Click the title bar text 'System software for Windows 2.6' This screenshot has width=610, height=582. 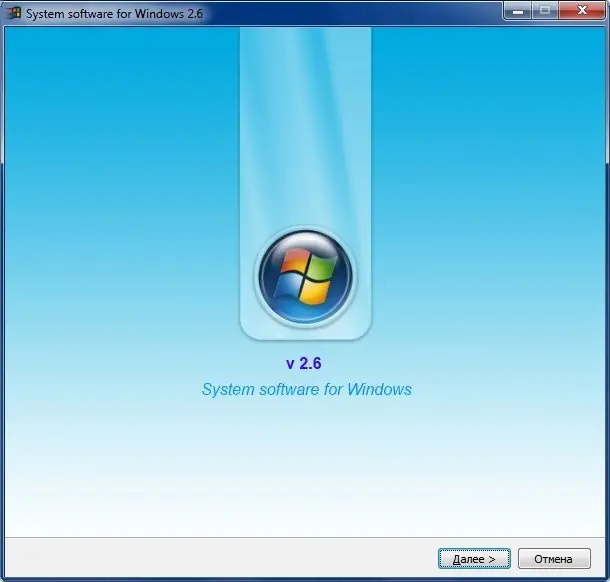point(114,14)
